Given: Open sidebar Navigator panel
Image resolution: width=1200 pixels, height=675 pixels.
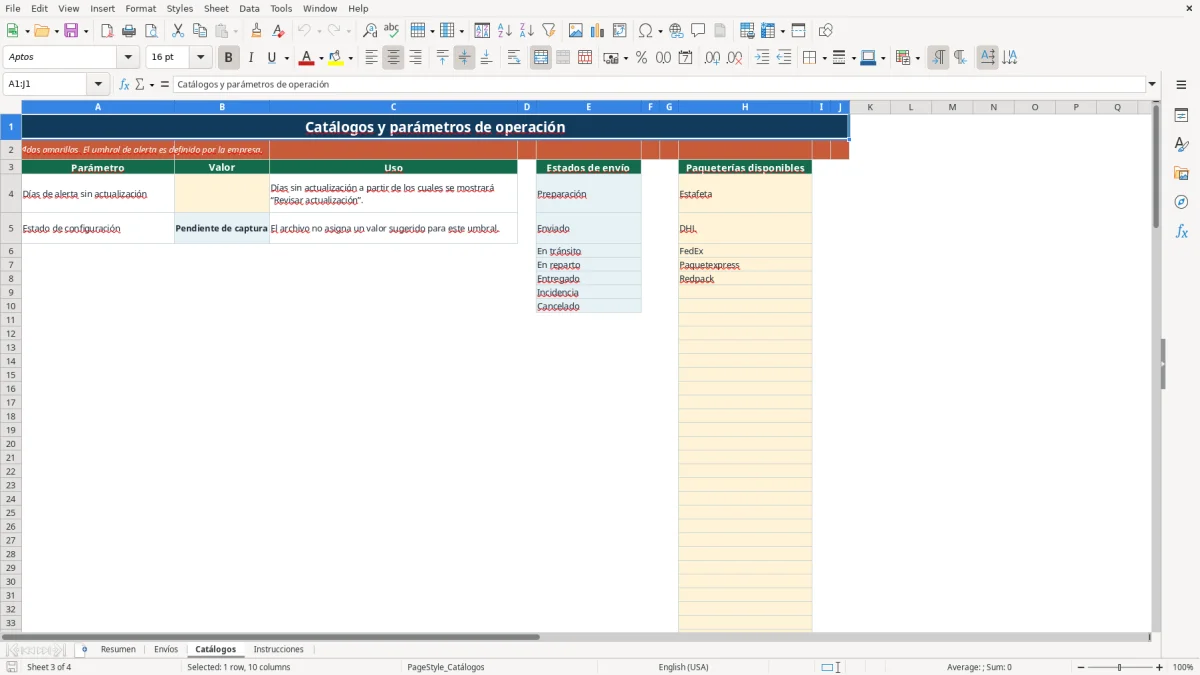Looking at the screenshot, I should point(1181,203).
